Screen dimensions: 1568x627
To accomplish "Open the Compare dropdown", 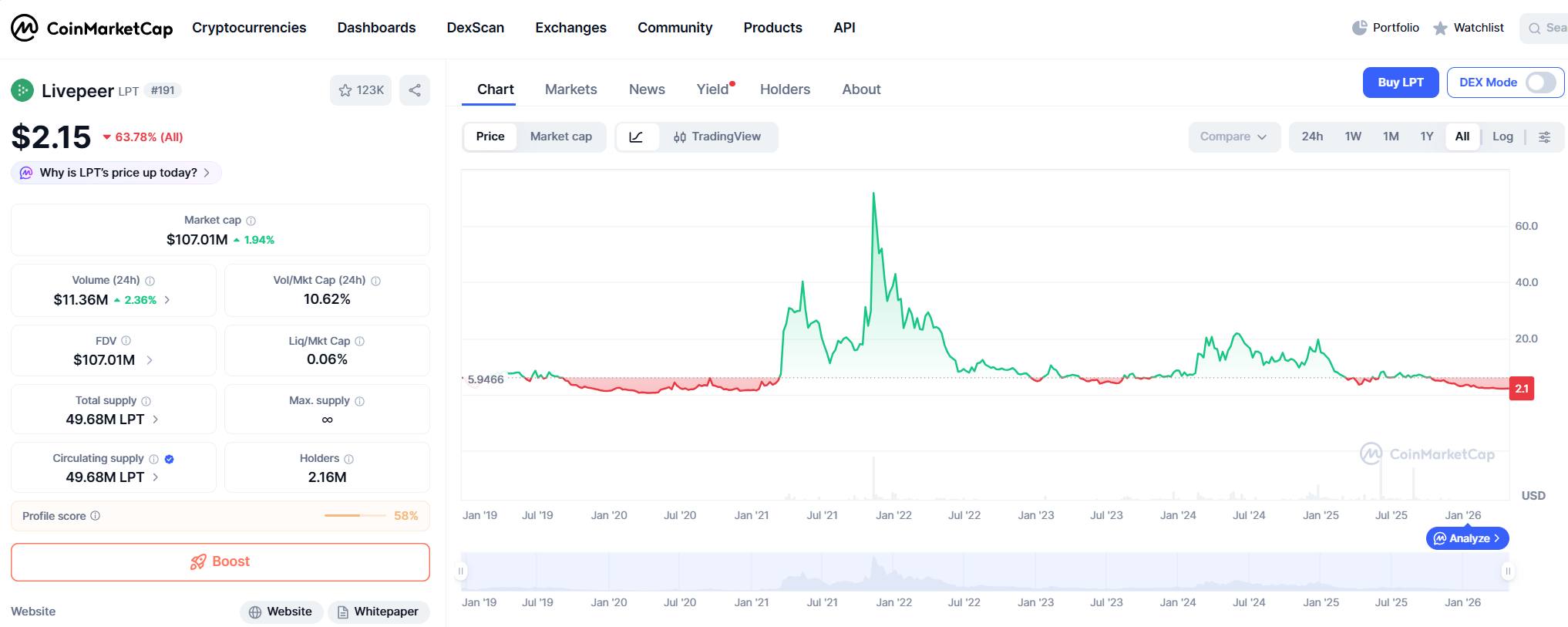I will click(1234, 137).
